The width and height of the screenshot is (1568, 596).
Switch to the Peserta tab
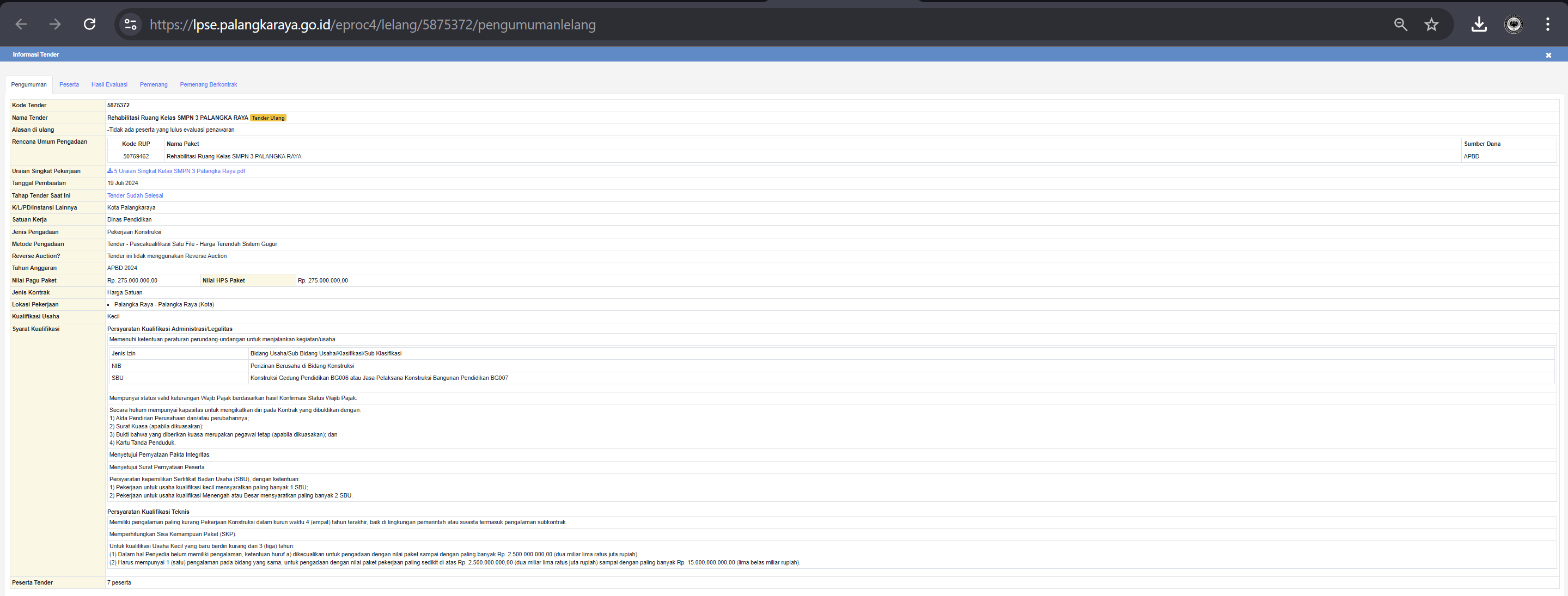(x=69, y=84)
